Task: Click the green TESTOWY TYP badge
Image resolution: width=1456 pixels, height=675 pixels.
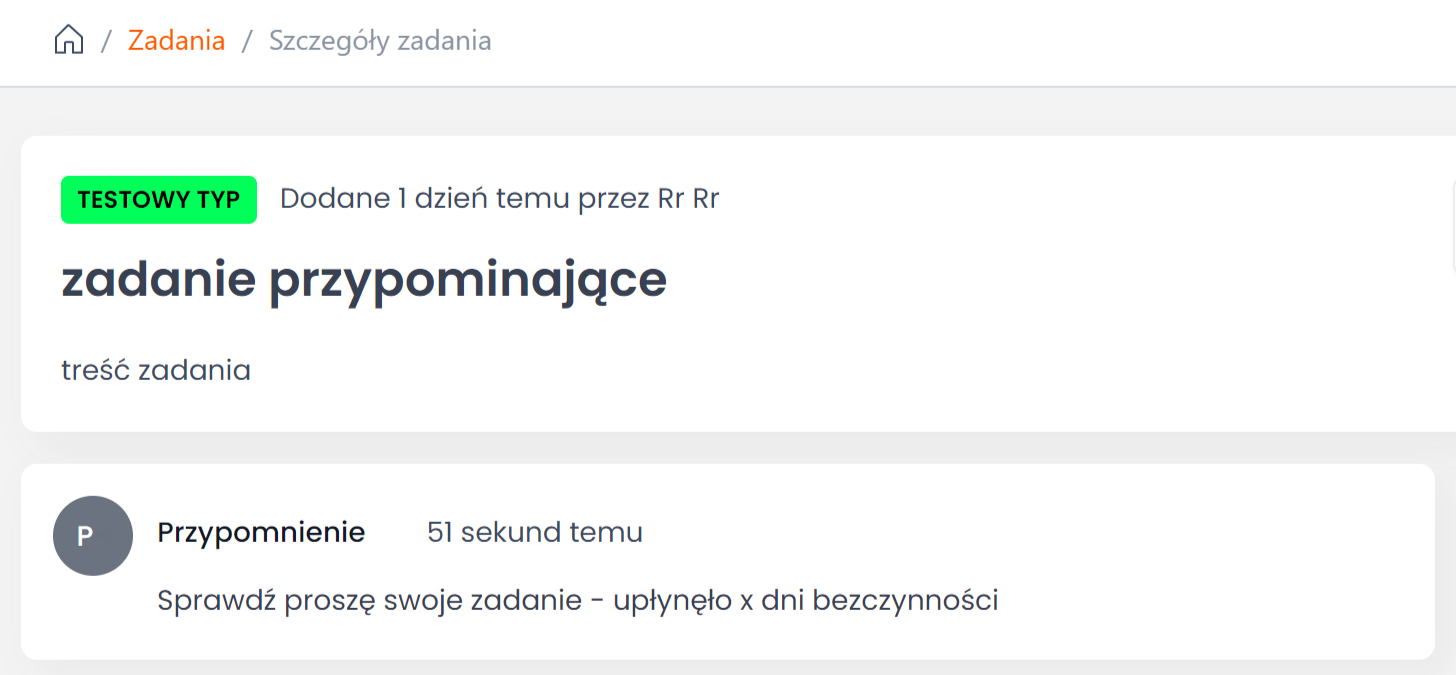Action: tap(159, 199)
